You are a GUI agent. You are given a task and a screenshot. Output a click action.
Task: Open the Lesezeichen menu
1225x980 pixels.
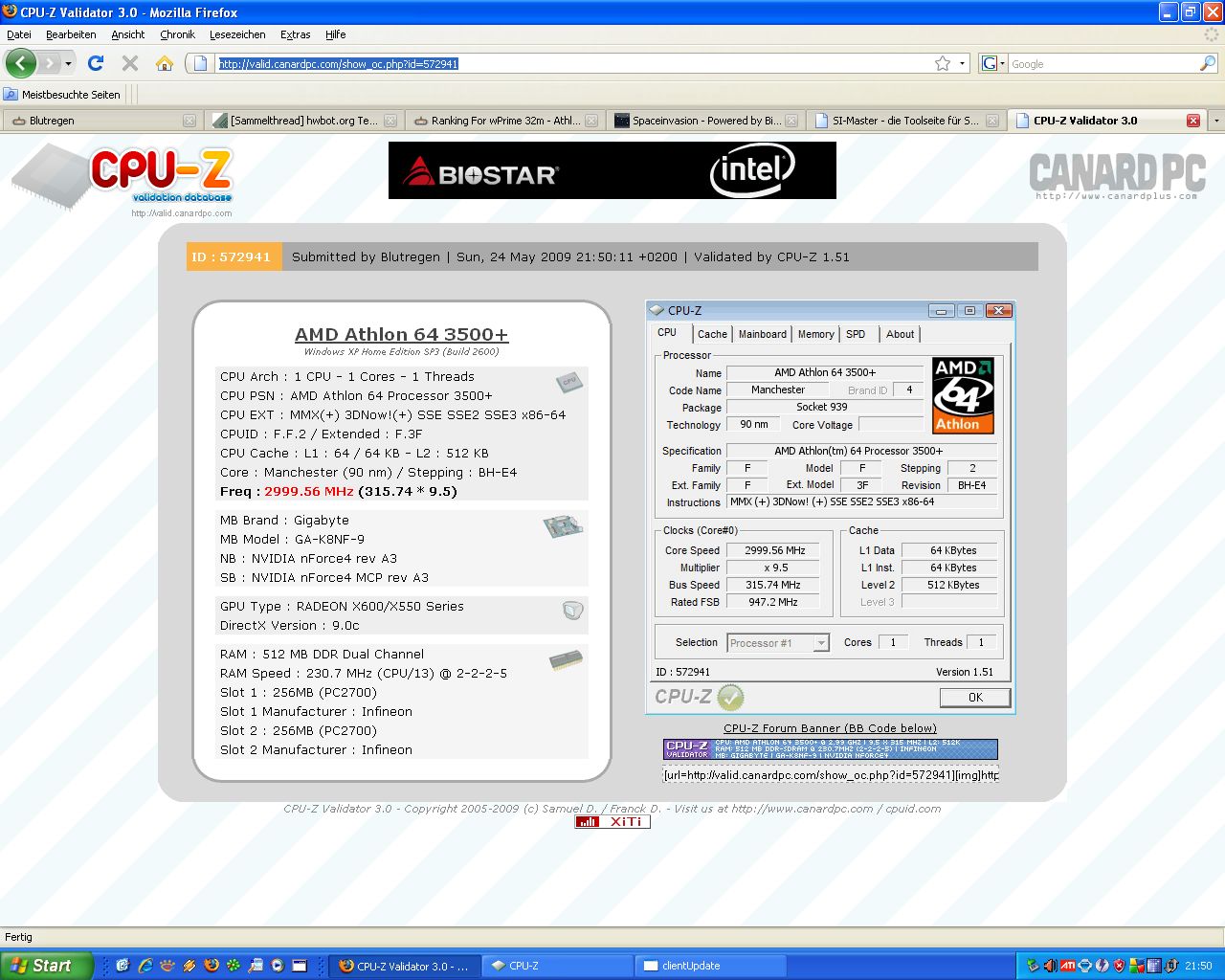coord(237,34)
